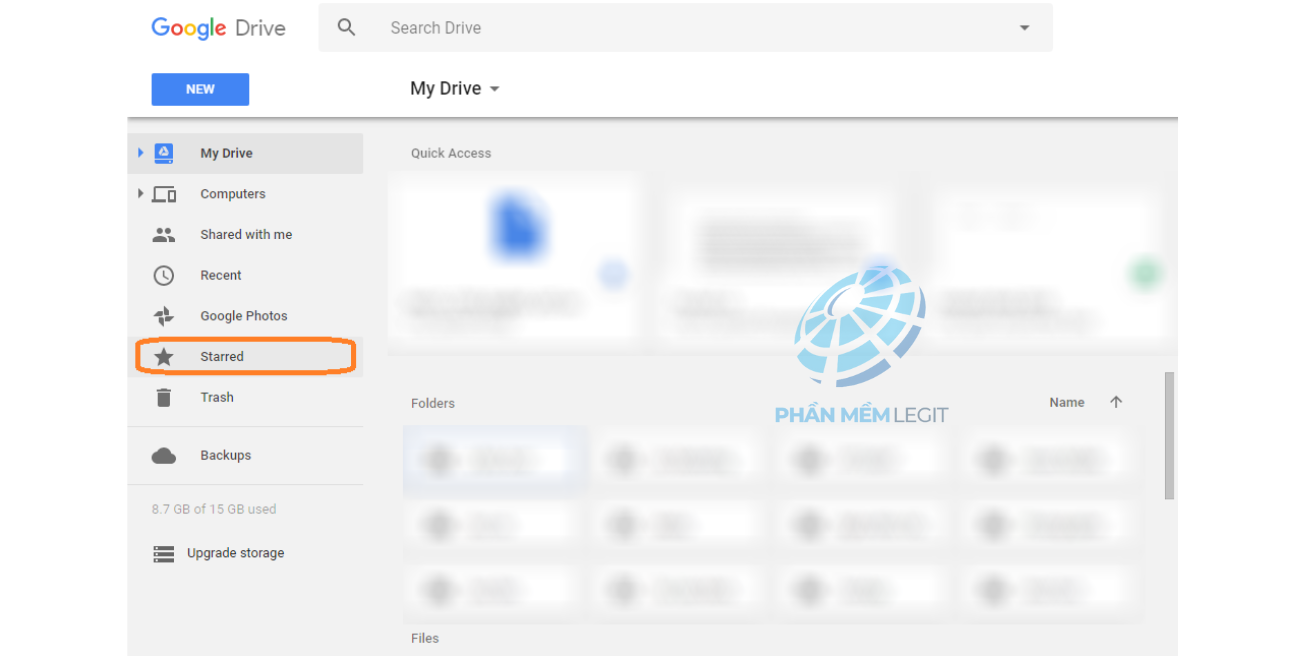This screenshot has height=656, width=1305.
Task: Click the search magnifier icon
Action: tap(347, 28)
